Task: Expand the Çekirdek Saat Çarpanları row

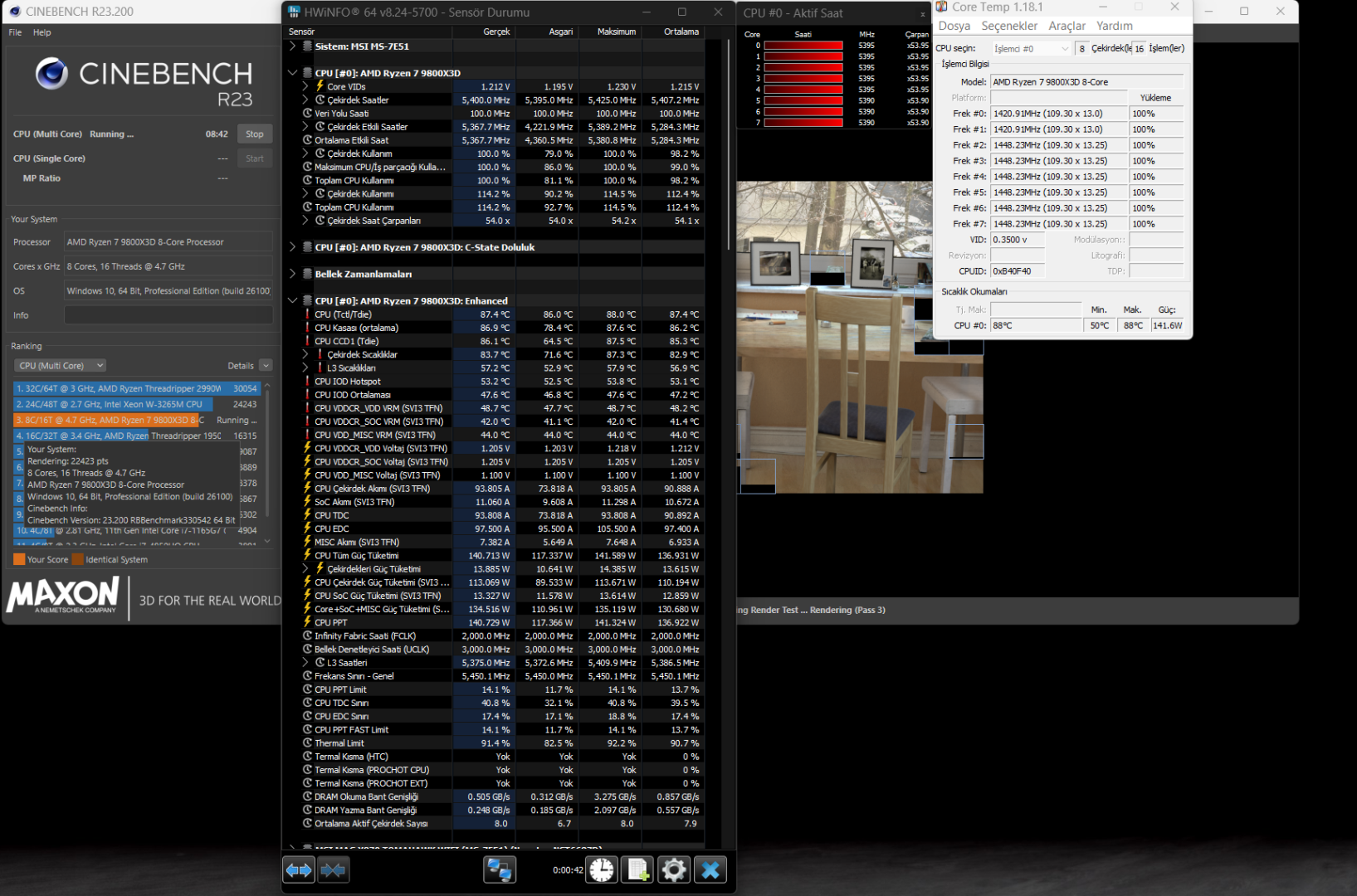Action: point(305,221)
